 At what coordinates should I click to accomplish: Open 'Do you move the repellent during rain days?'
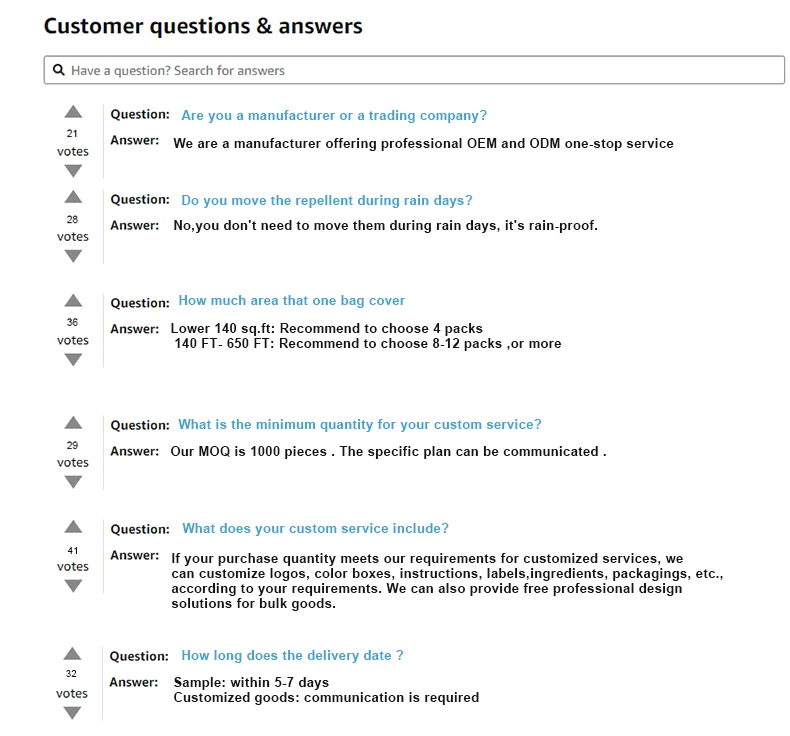click(327, 200)
